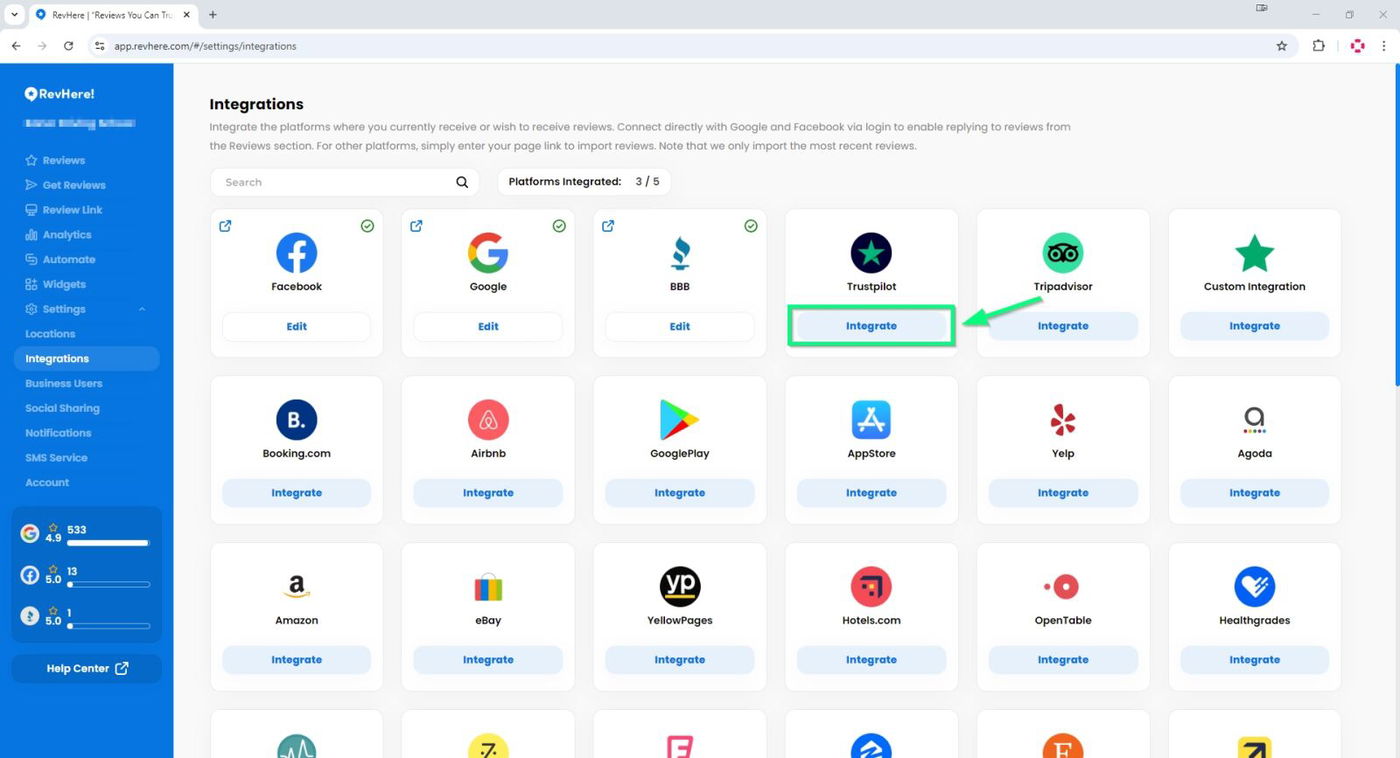The width and height of the screenshot is (1400, 758).
Task: Focus the integrations Search field
Action: (345, 182)
